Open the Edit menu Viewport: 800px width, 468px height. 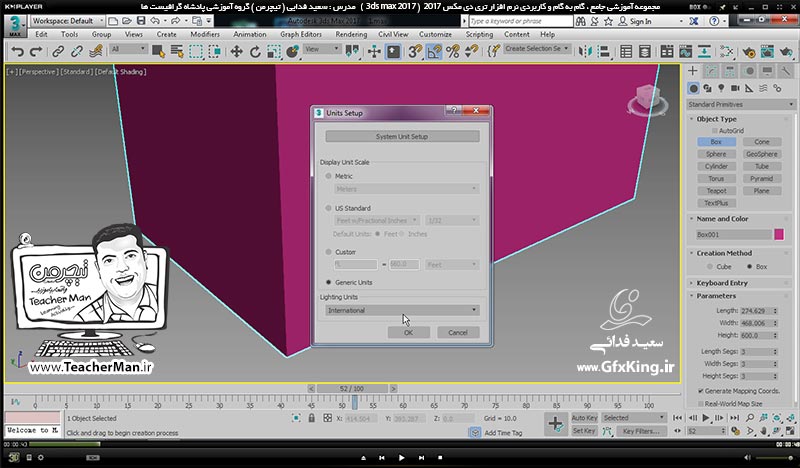[x=41, y=34]
